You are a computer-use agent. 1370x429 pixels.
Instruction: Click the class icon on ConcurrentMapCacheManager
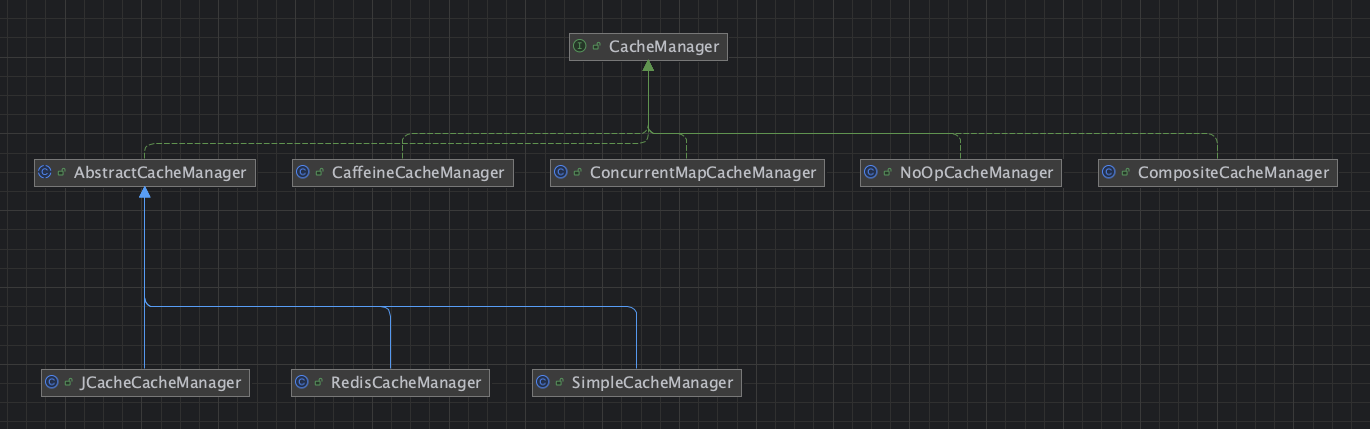[x=560, y=173]
